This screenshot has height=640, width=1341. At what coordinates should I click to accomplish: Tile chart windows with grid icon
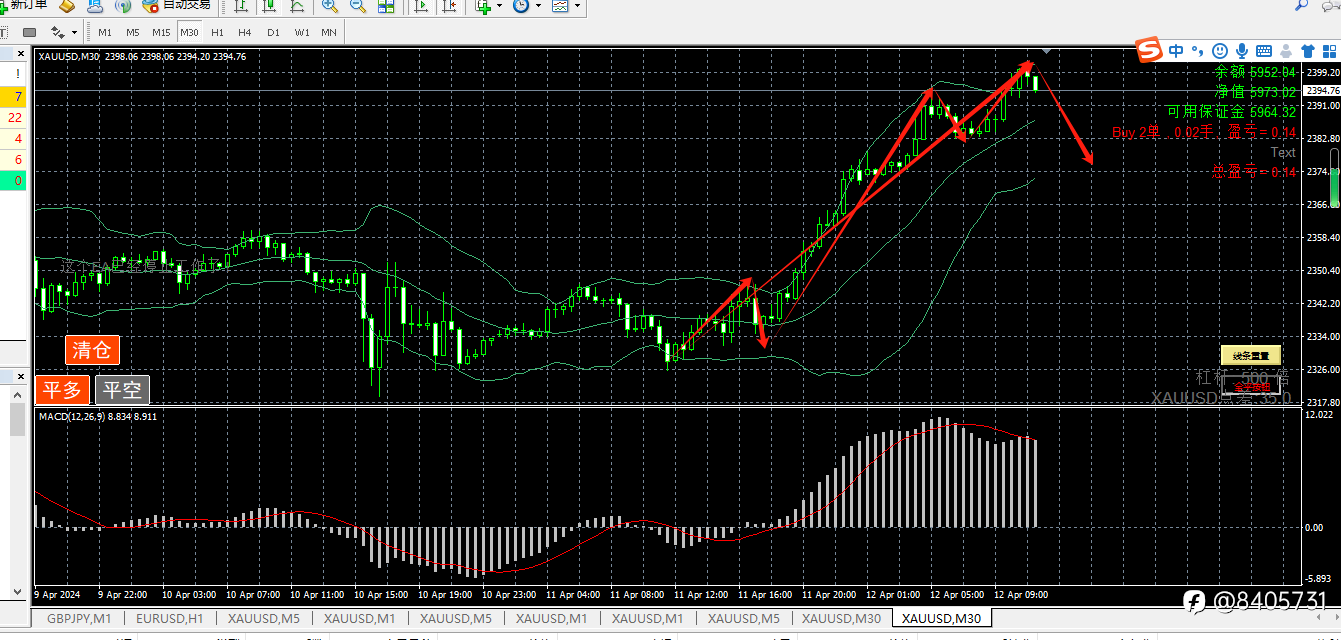tap(387, 6)
